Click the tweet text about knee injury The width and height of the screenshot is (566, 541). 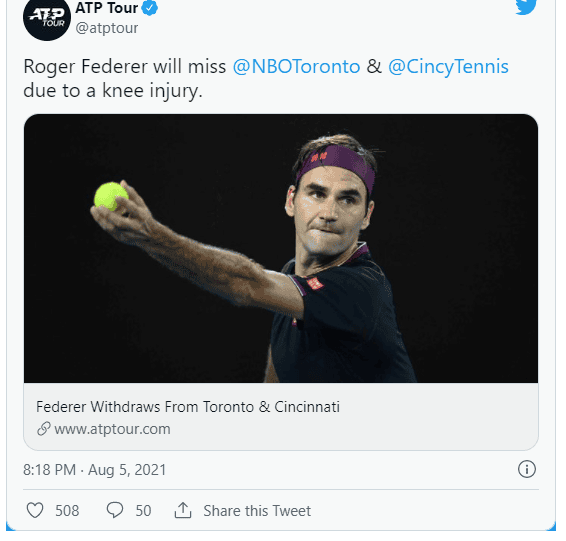[x=266, y=78]
